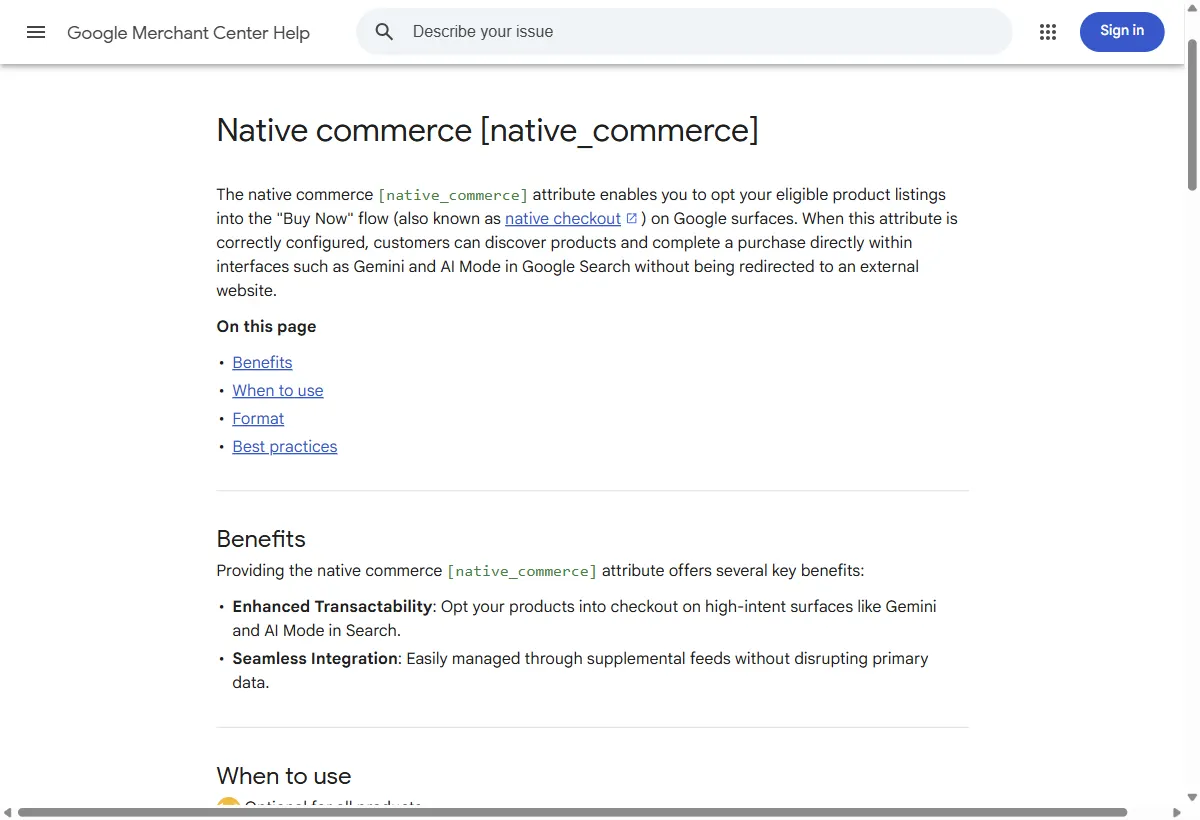Screen dimensions: 1200x820
Task: Click the When to use section heading
Action: pyautogui.click(x=284, y=776)
